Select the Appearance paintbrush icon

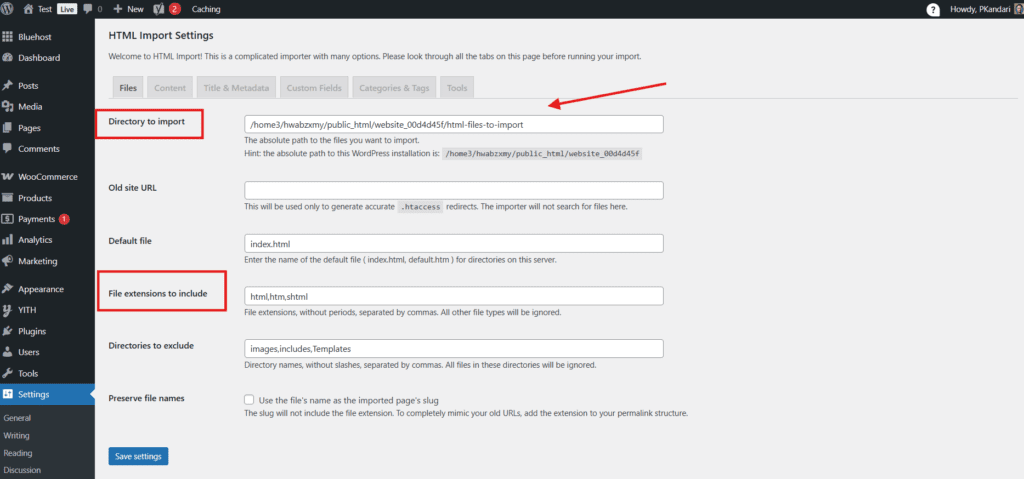point(8,289)
